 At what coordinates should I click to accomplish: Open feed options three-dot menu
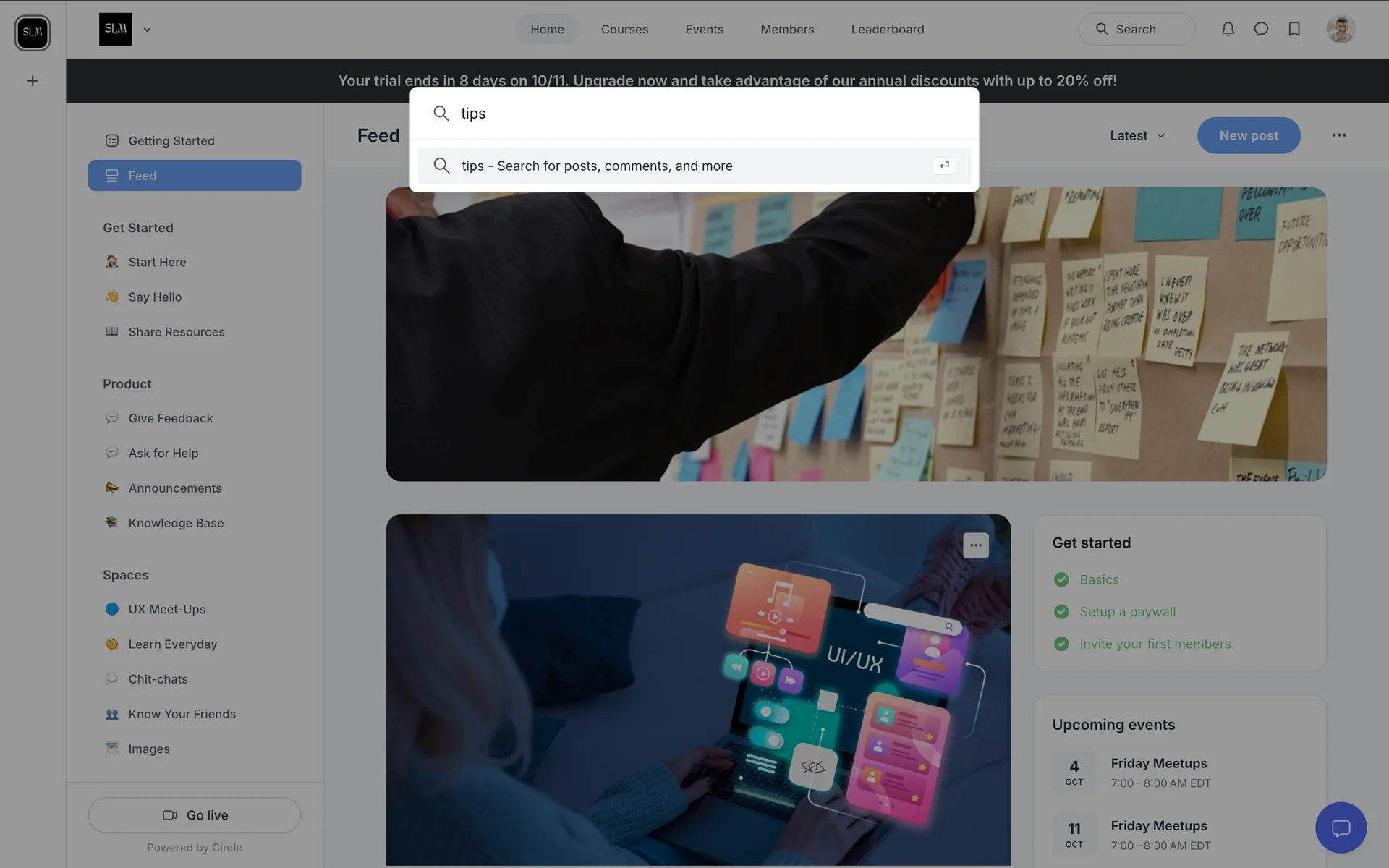tap(1339, 135)
